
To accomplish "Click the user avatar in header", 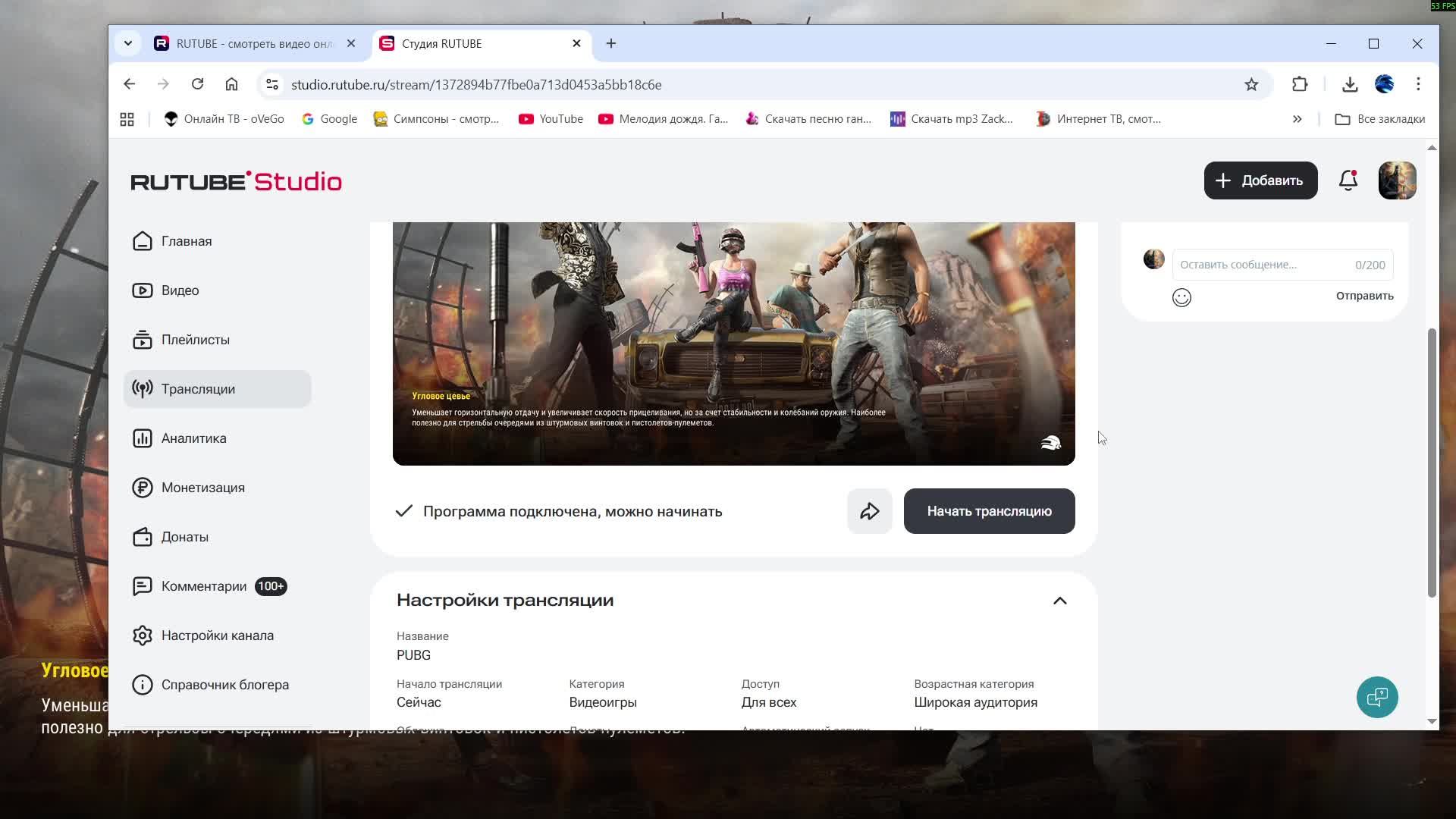I will tap(1396, 180).
